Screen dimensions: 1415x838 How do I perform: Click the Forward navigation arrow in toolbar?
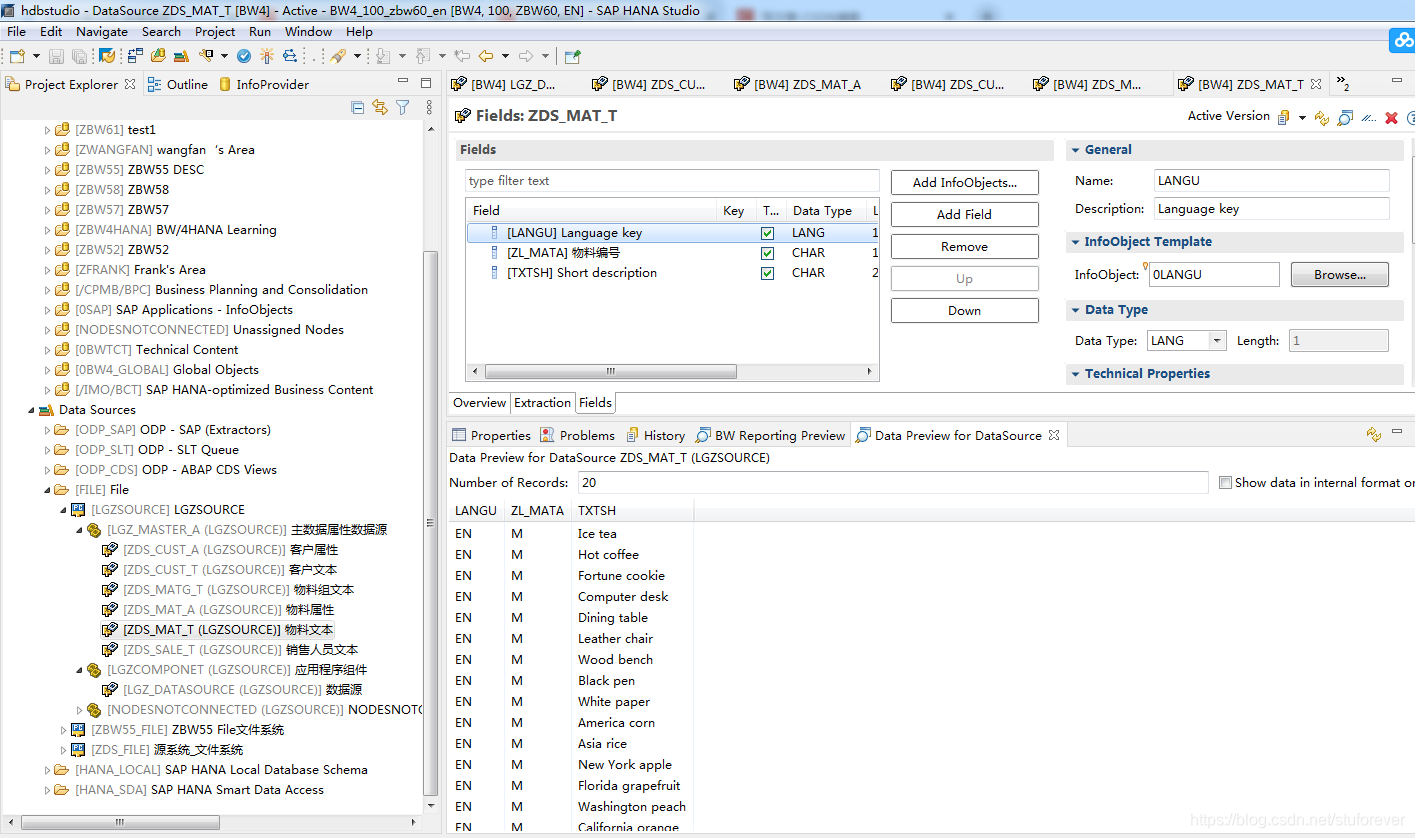[526, 56]
